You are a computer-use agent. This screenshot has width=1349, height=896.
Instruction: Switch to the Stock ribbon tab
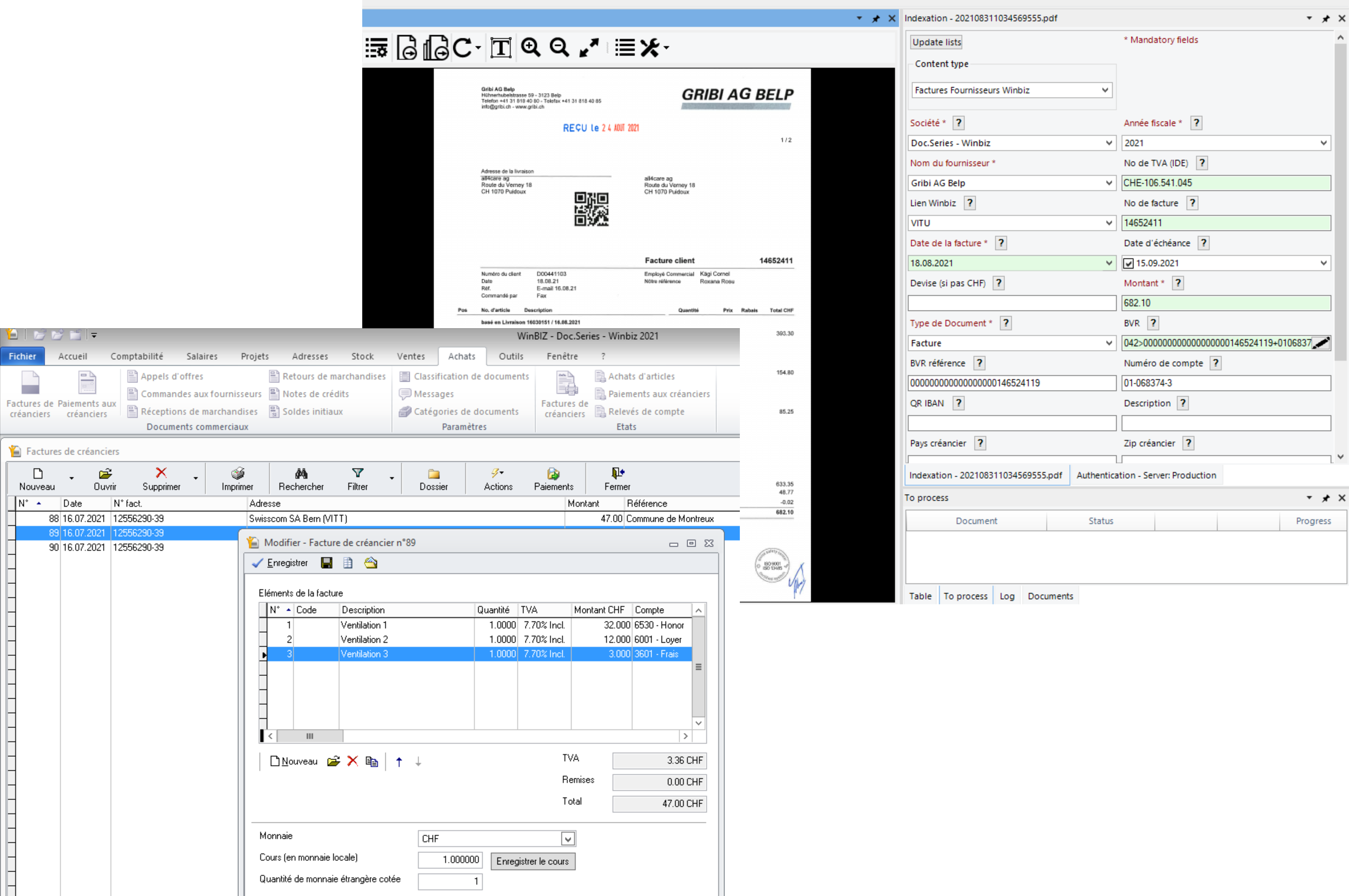coord(362,356)
